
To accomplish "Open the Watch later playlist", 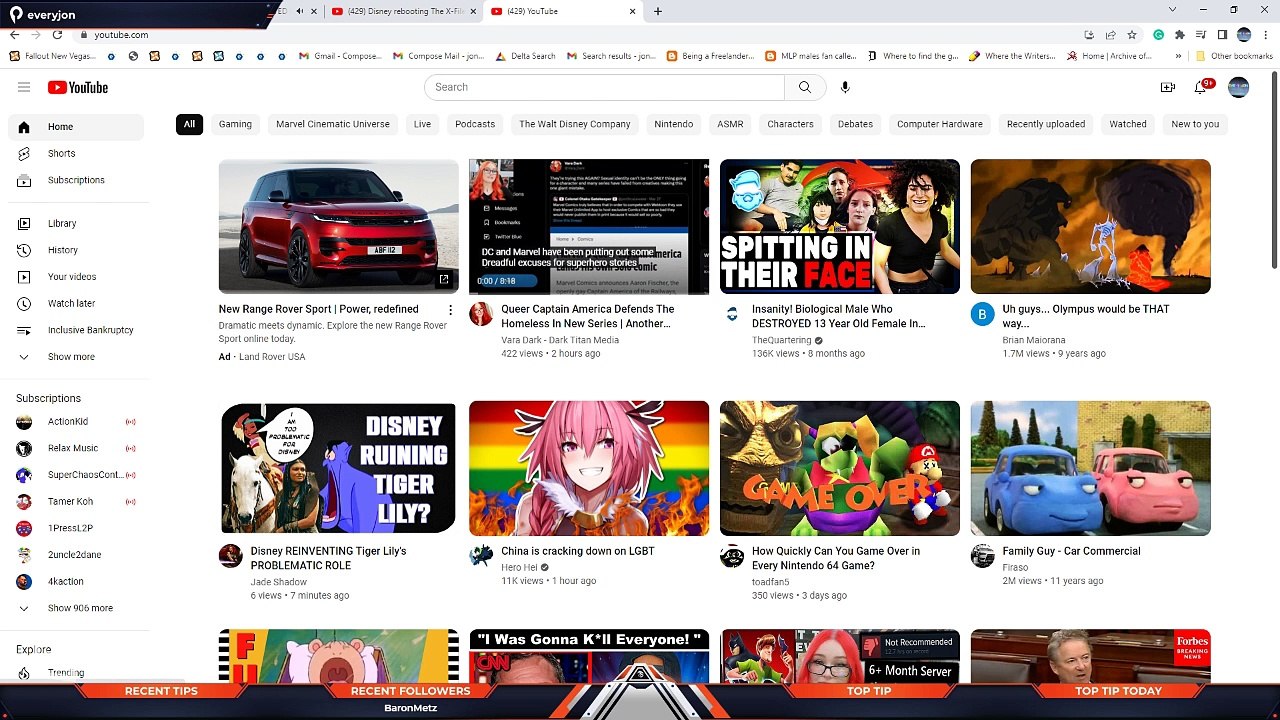I will point(76,303).
